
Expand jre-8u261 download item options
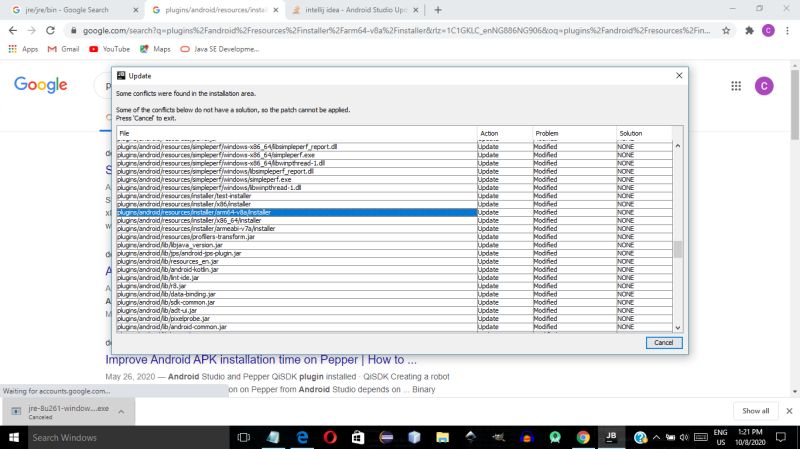pyautogui.click(x=121, y=411)
